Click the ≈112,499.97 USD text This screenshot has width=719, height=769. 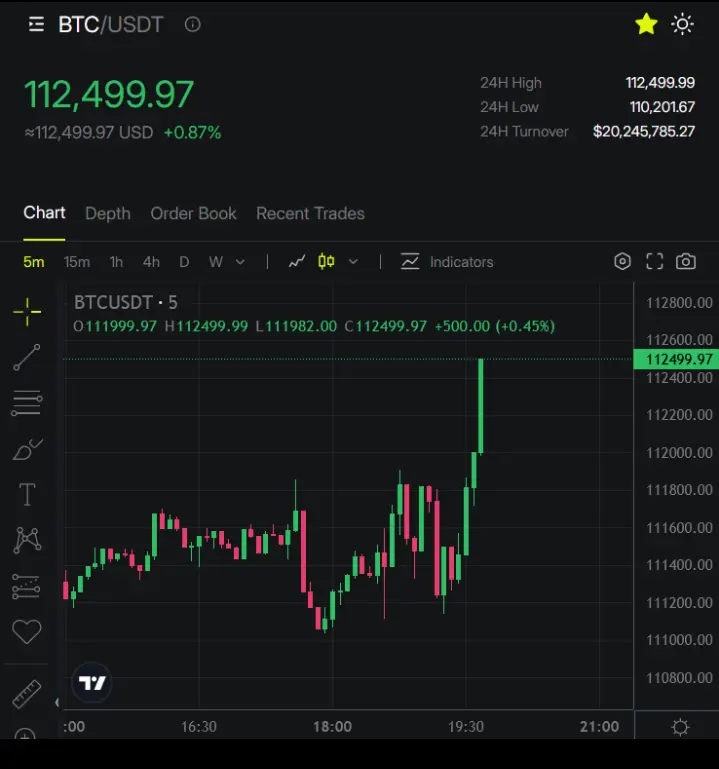pyautogui.click(x=89, y=132)
